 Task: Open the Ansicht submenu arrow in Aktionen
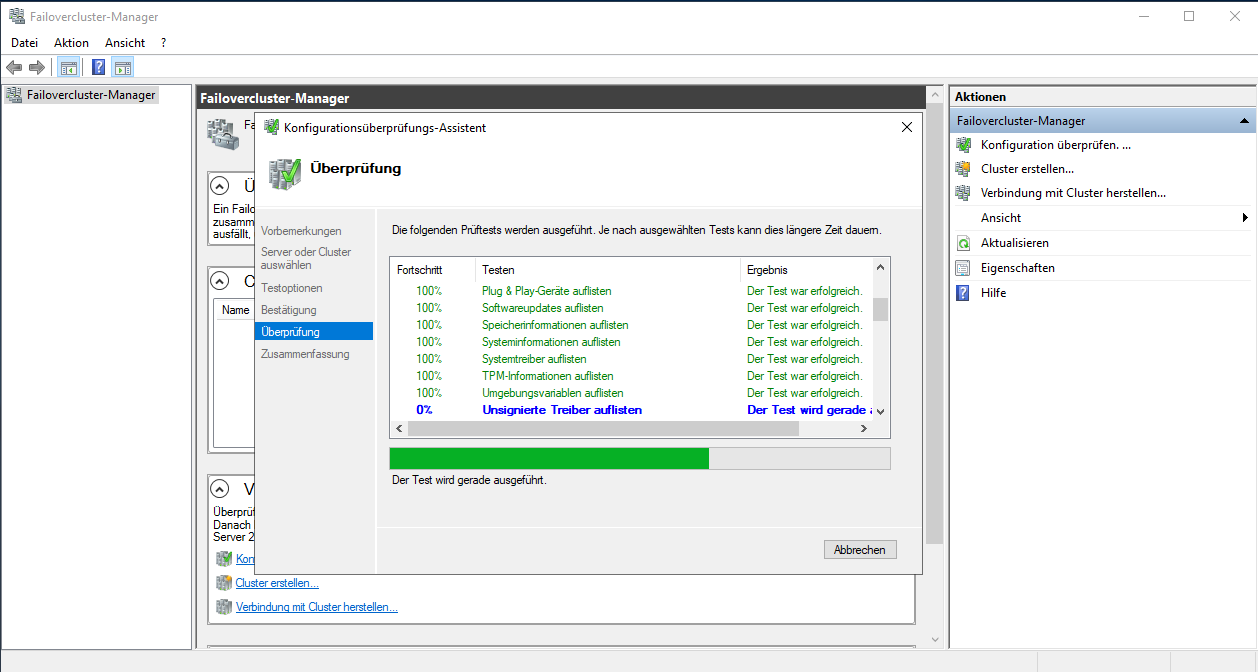(1246, 217)
